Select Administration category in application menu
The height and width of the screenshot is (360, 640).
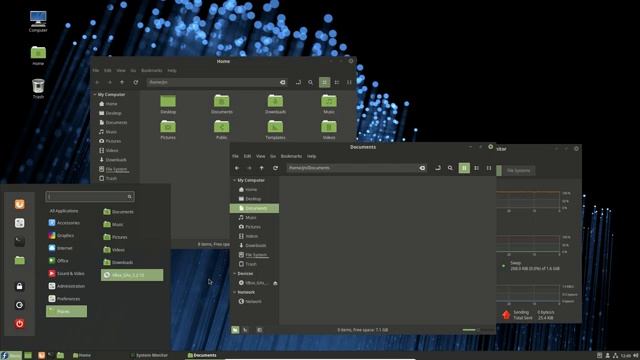(66, 286)
